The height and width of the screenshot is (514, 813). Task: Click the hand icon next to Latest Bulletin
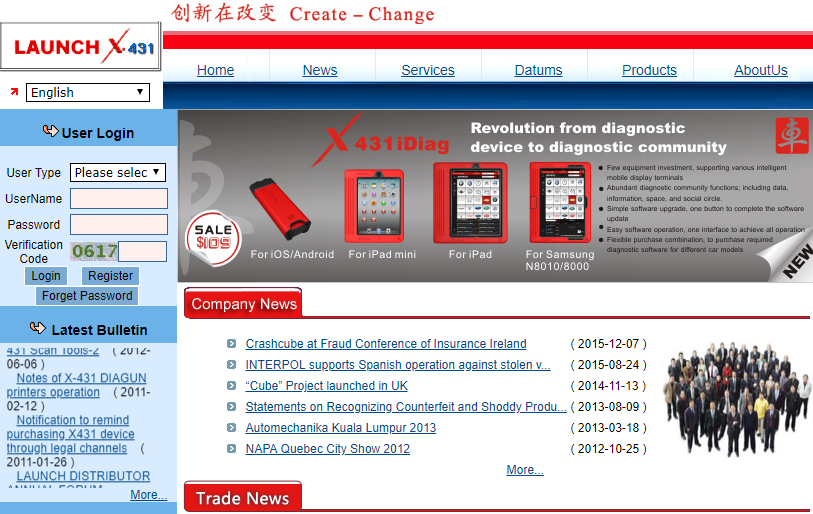pos(38,328)
